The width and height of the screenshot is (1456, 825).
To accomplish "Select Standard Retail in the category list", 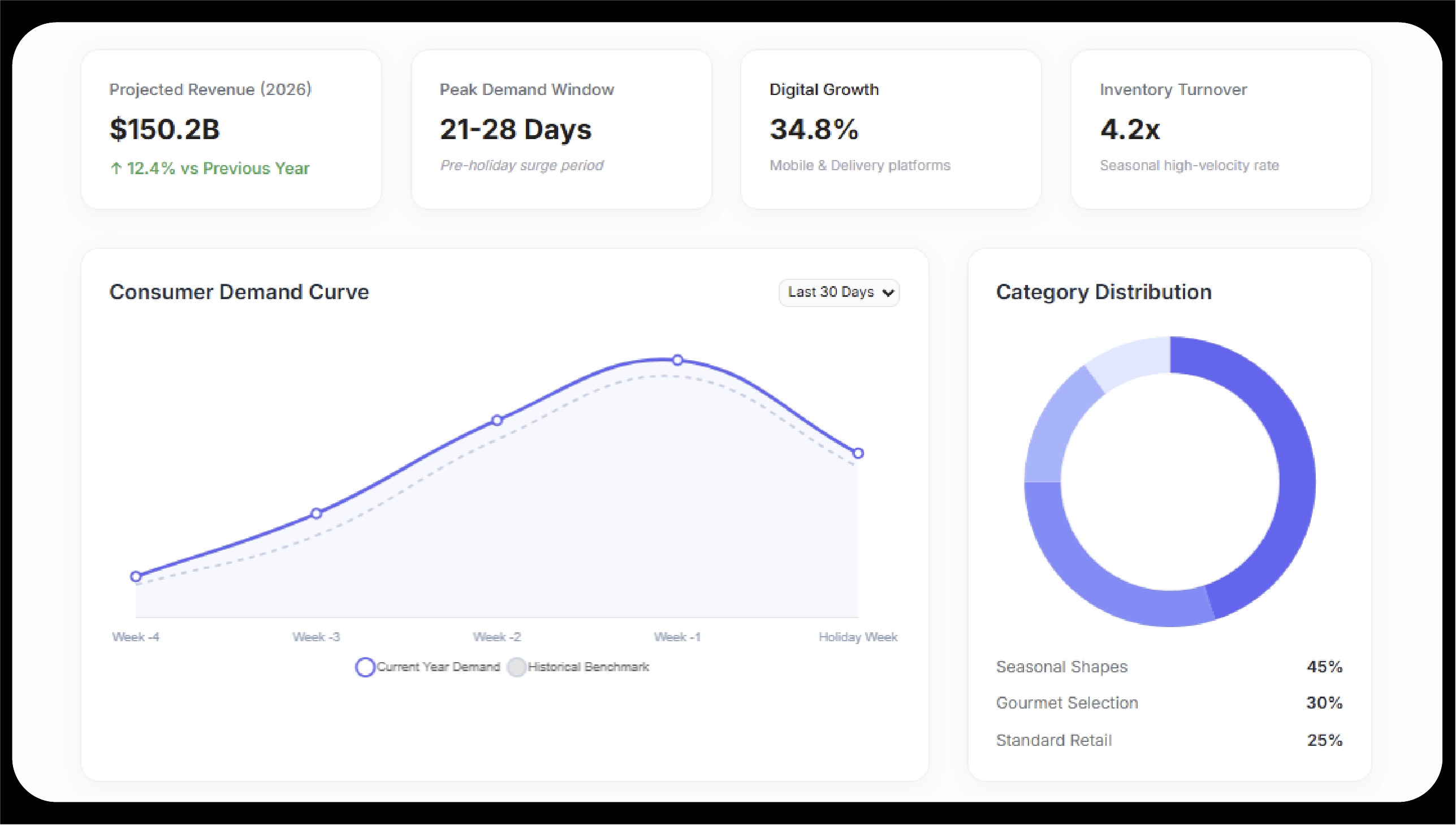I will click(1054, 740).
